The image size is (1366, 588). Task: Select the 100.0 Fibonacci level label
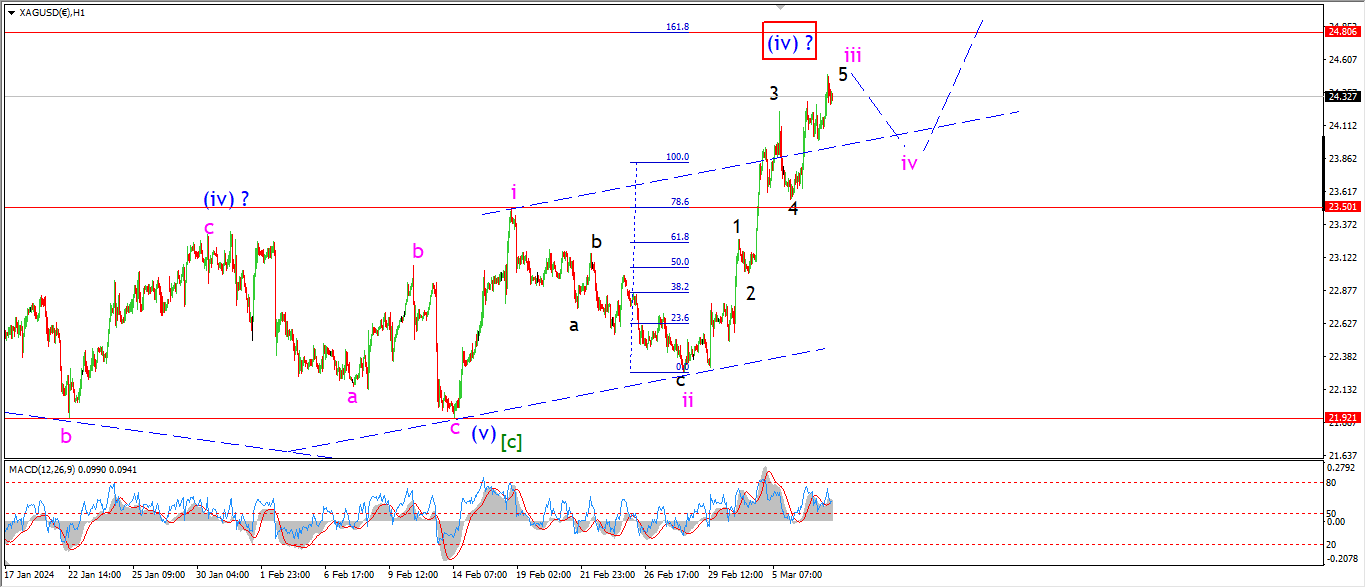pos(677,158)
